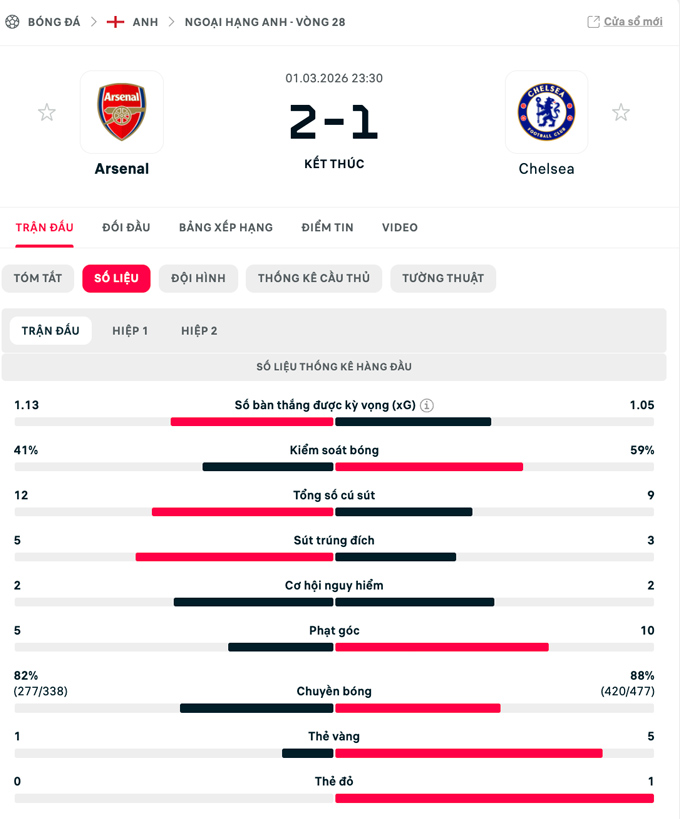
Task: Click the Arsenal team name
Action: [x=122, y=169]
